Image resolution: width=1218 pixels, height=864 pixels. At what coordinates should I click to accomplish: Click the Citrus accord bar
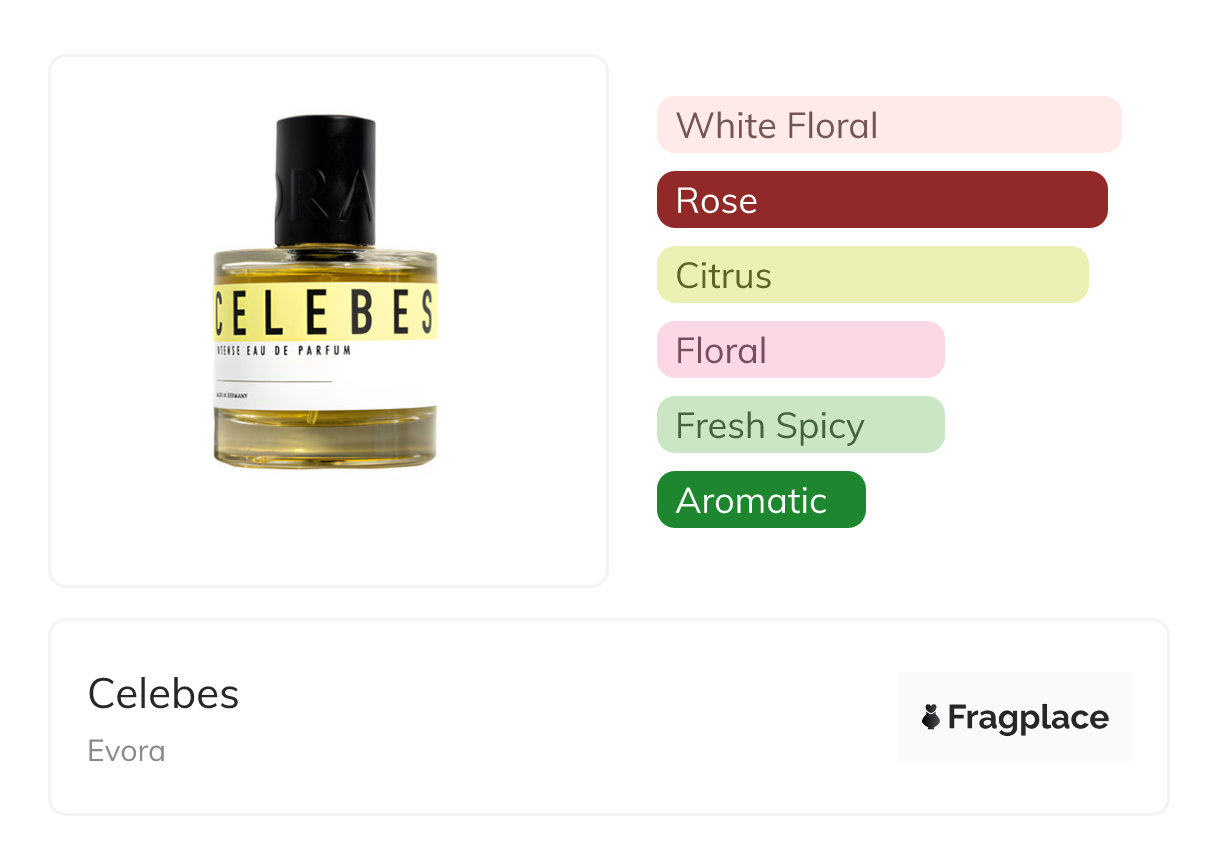872,275
